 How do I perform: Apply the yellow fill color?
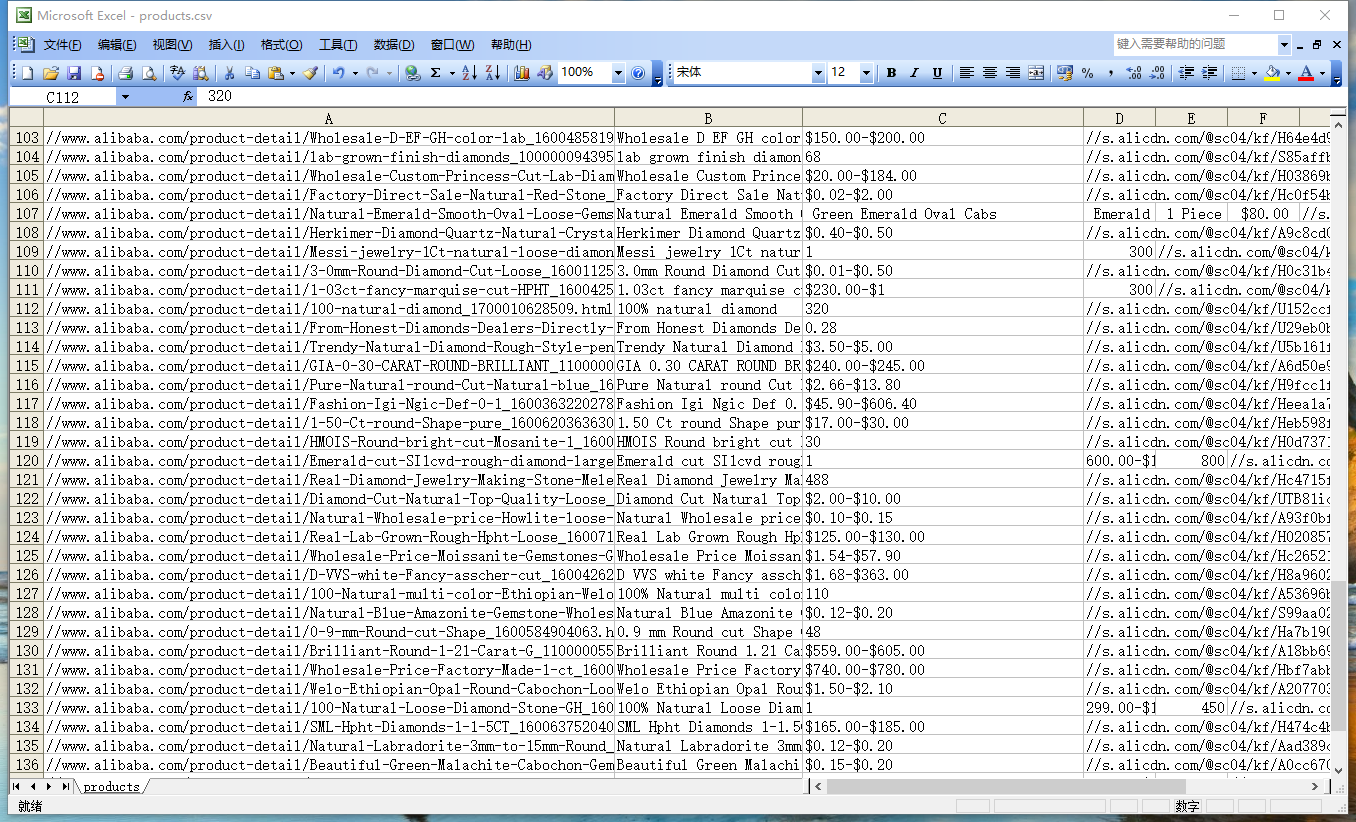click(1272, 73)
